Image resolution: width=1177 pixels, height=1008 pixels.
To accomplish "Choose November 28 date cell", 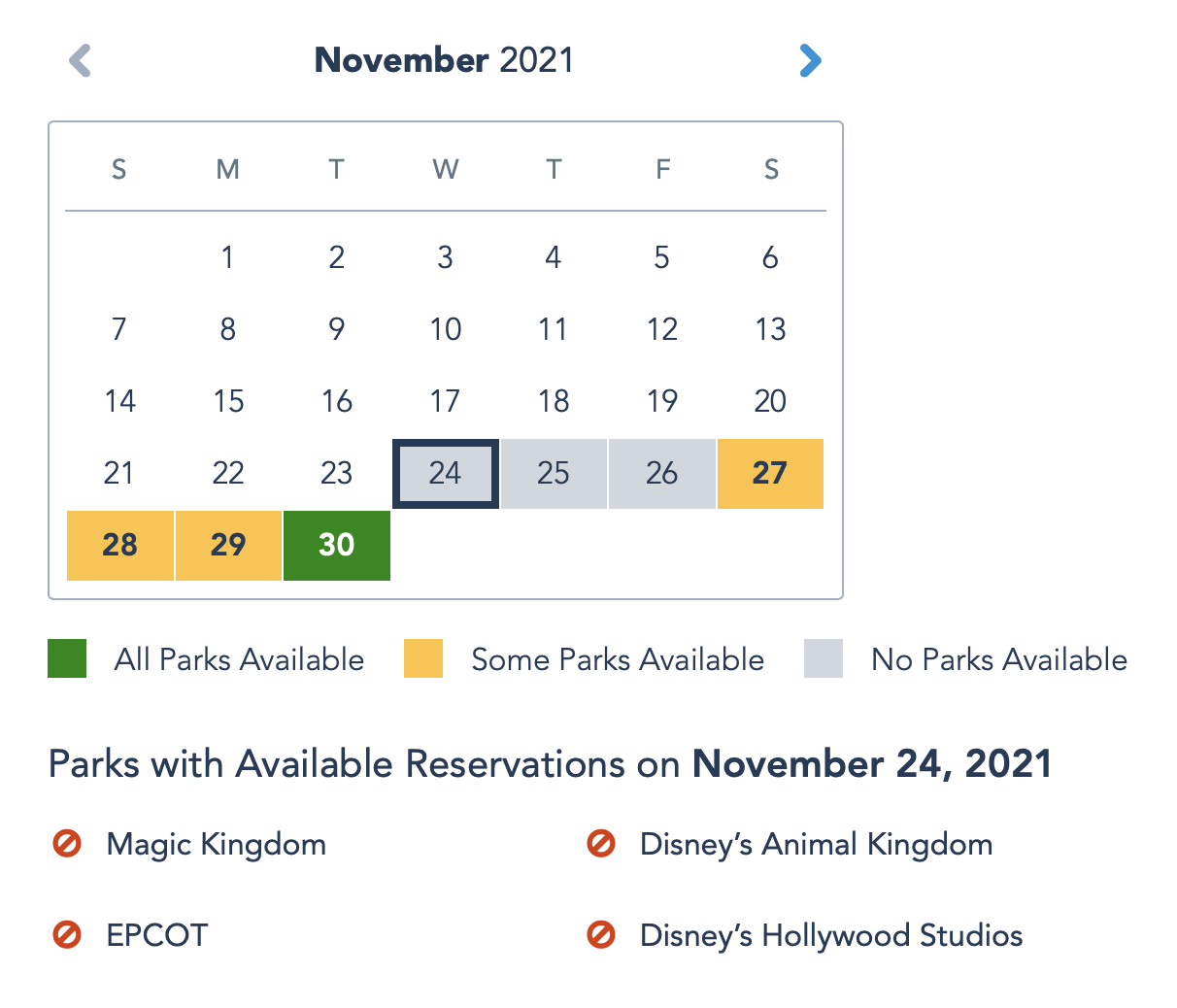I will 119,545.
